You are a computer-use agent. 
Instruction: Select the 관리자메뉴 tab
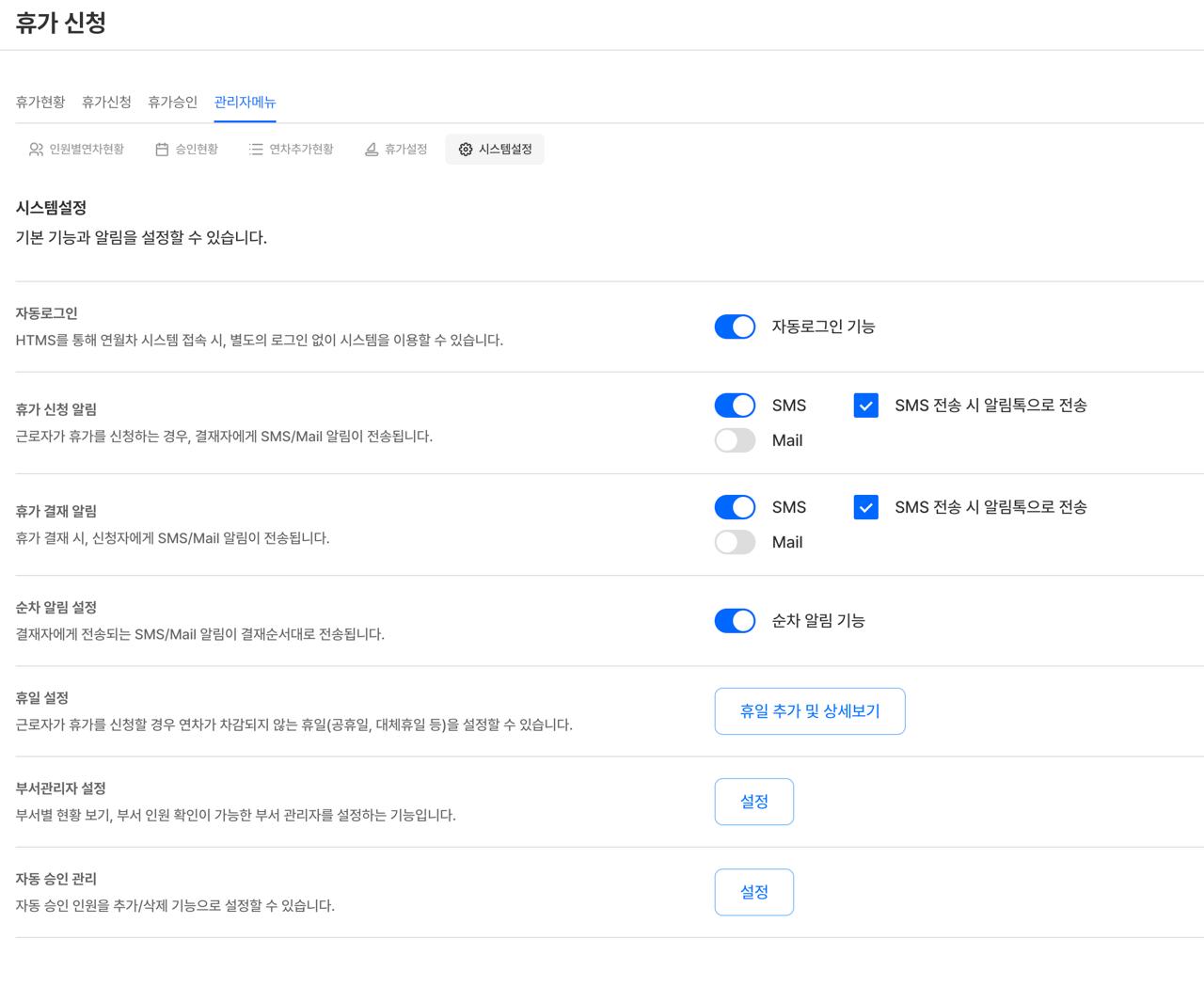tap(245, 102)
